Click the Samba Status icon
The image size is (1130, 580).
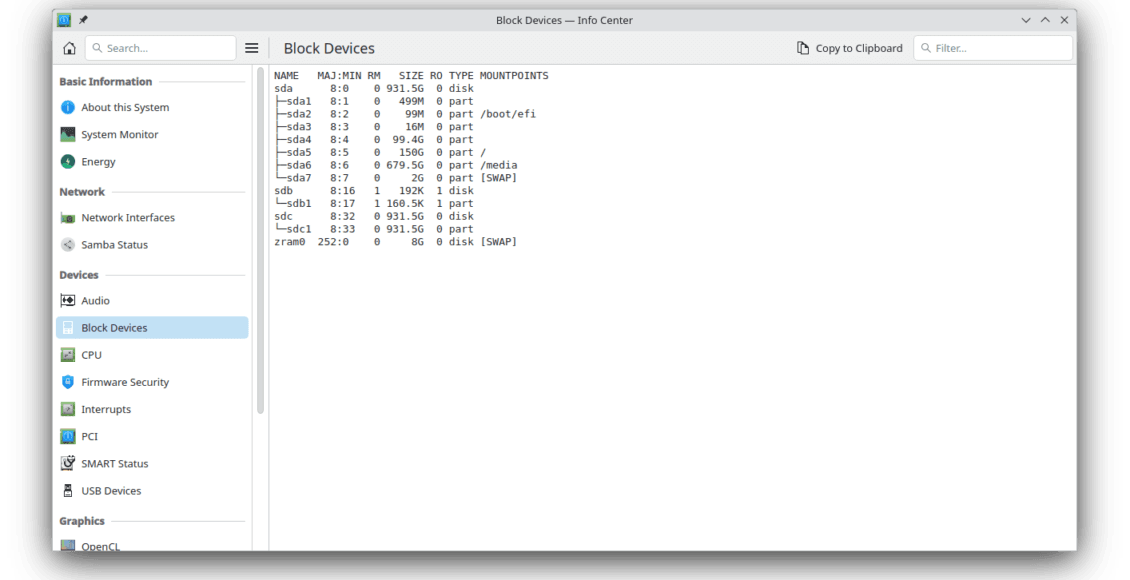click(68, 245)
